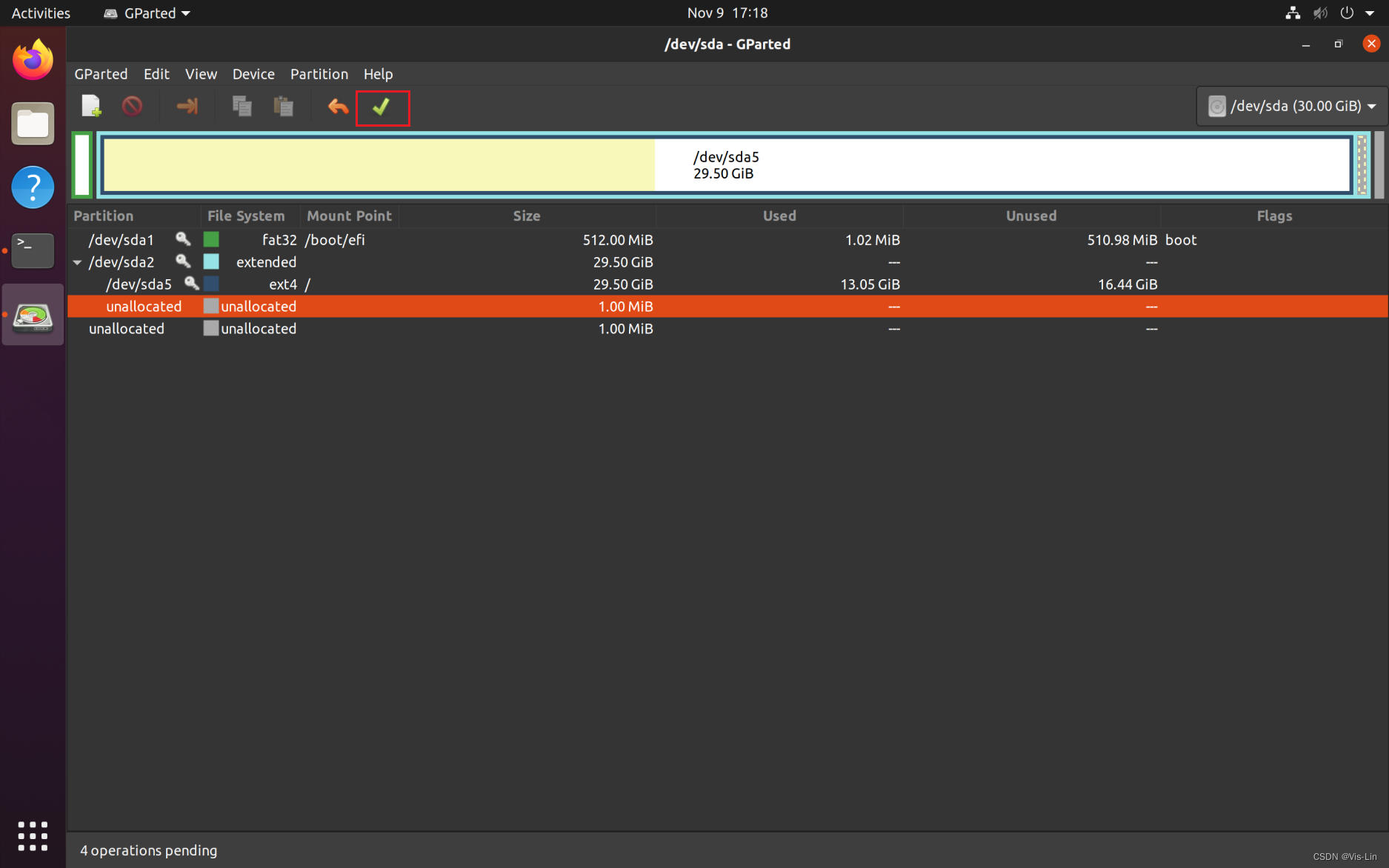Open the system menu arrow in top bar
Screen dimensions: 1389x868
(x=1370, y=13)
